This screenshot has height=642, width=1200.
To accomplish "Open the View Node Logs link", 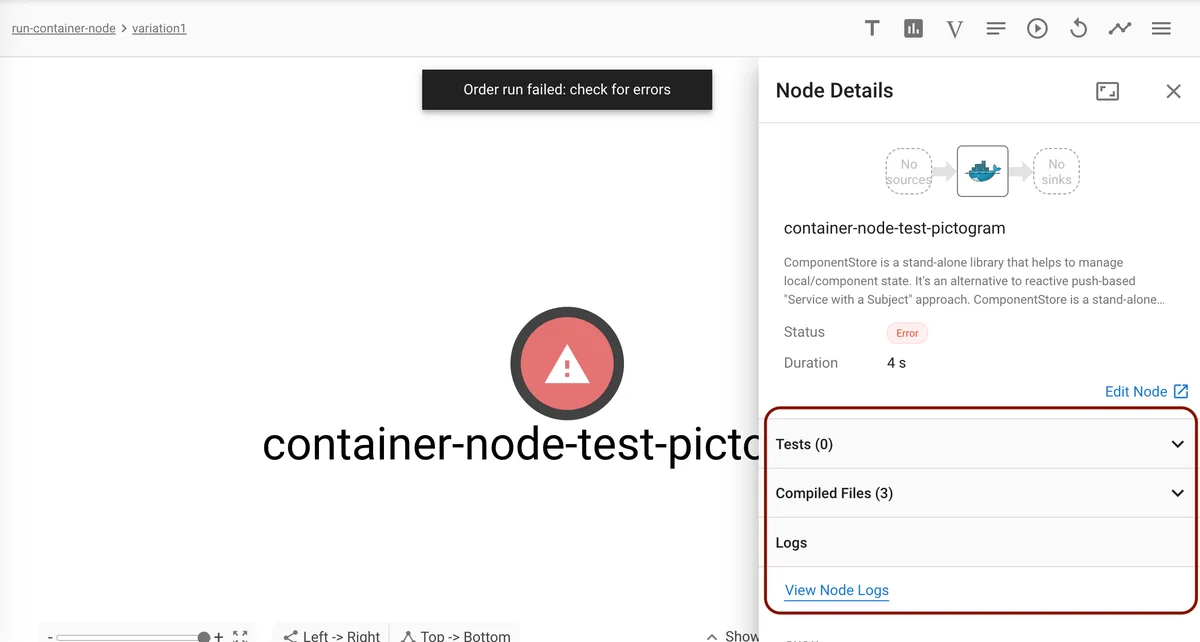I will coord(836,590).
